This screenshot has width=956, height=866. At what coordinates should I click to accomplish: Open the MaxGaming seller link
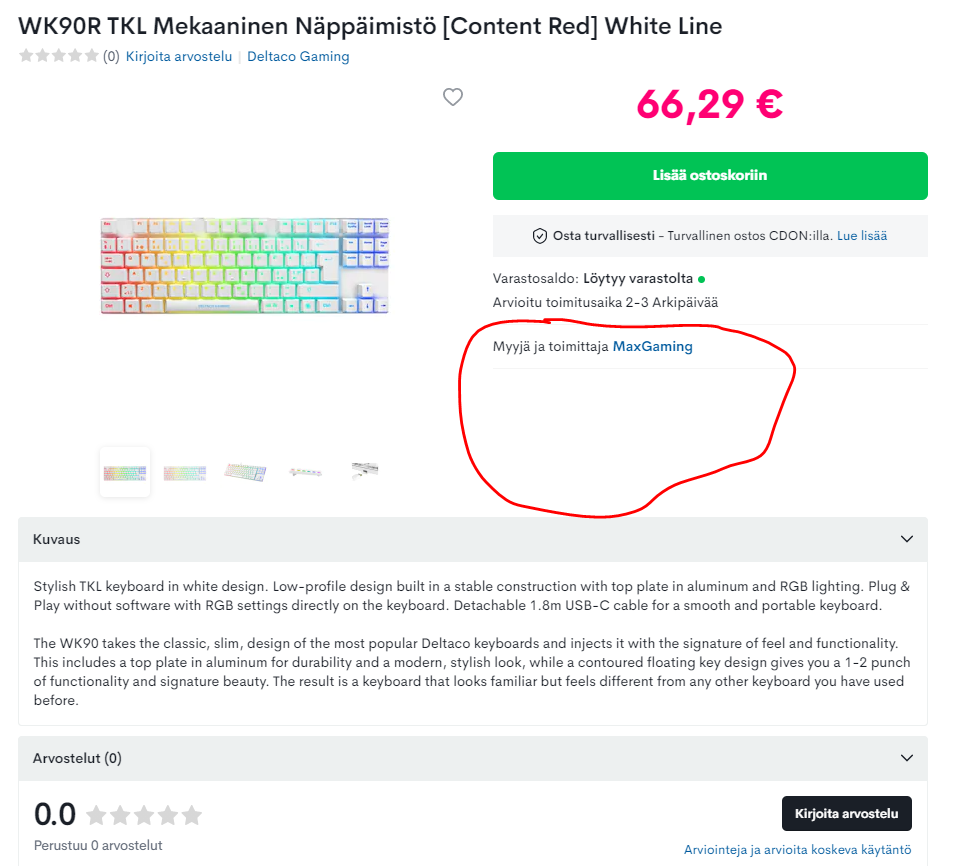pos(652,347)
